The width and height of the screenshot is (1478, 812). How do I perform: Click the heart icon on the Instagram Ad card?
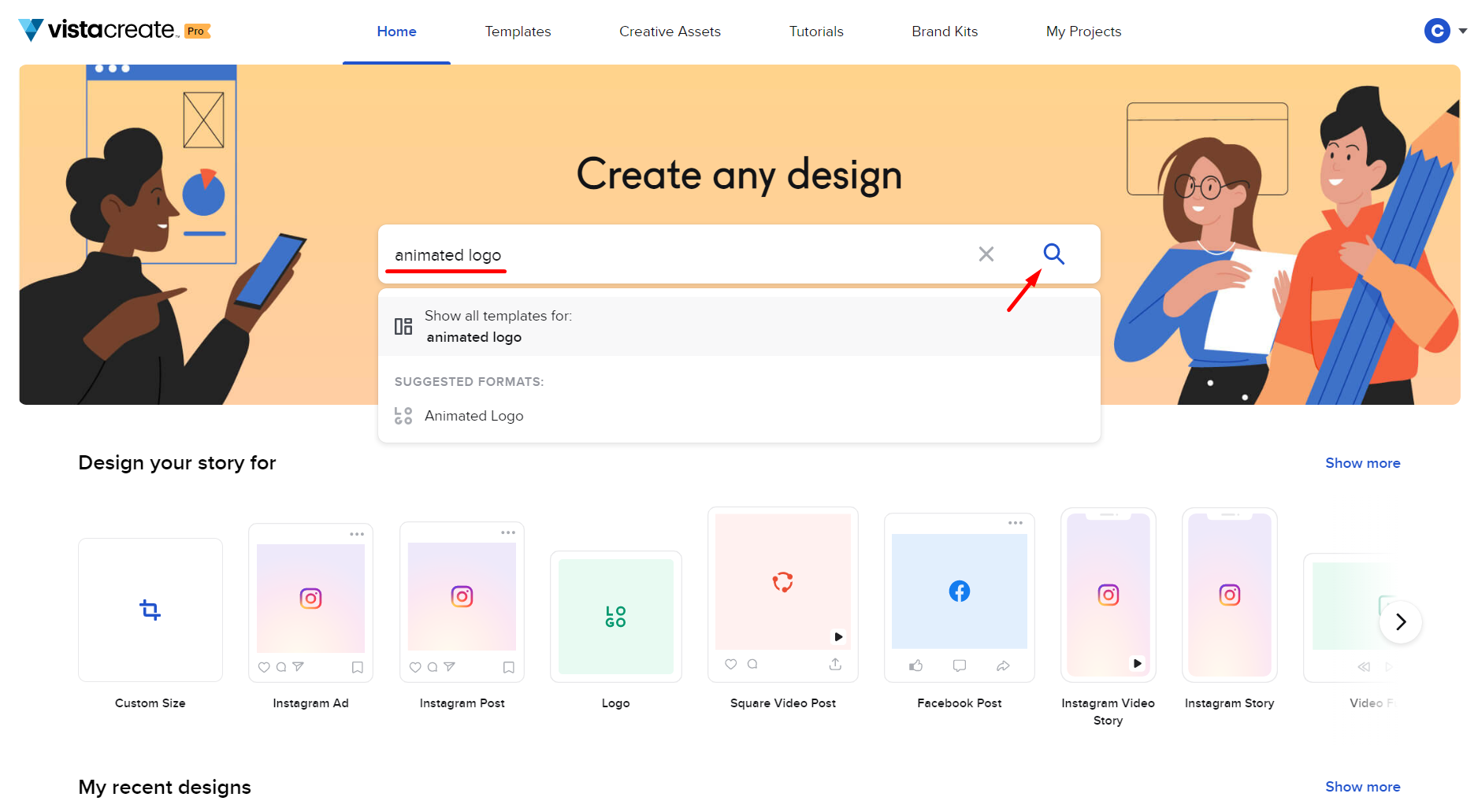click(x=264, y=667)
